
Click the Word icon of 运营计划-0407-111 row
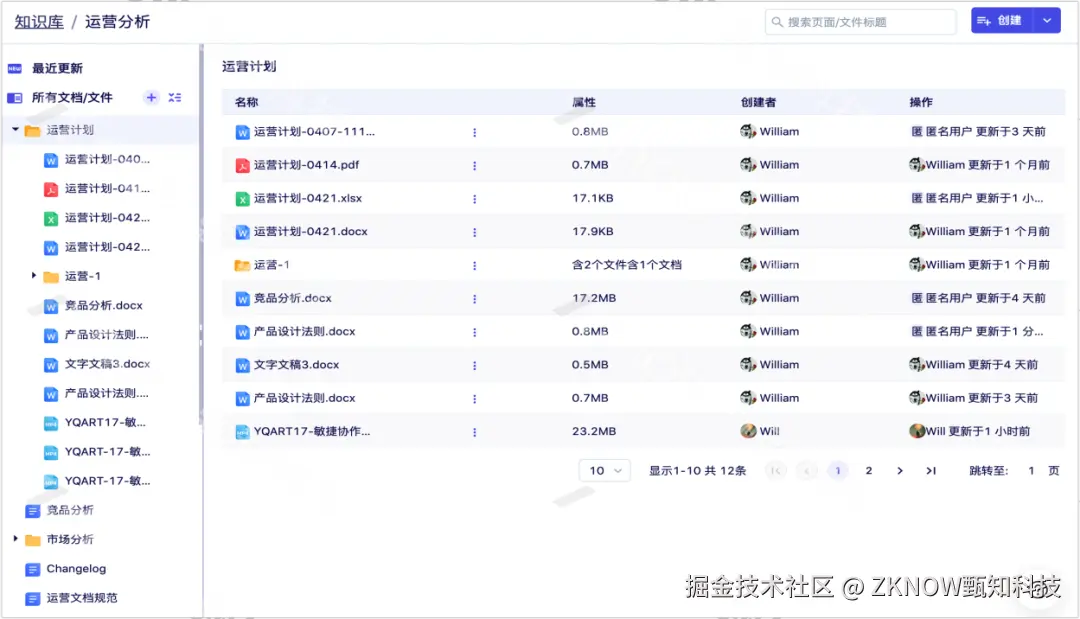[x=242, y=132]
